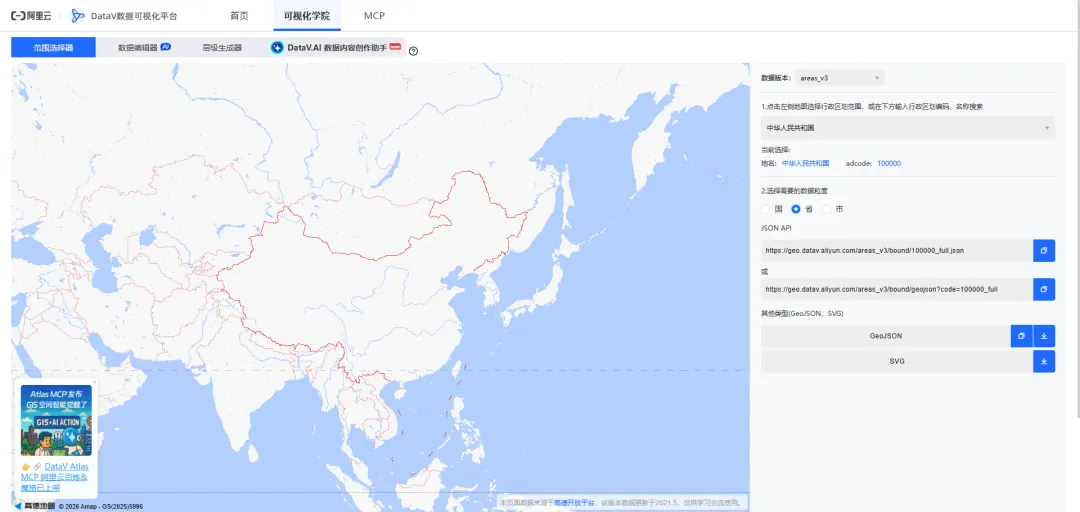Open the 首页 home tab

(239, 16)
